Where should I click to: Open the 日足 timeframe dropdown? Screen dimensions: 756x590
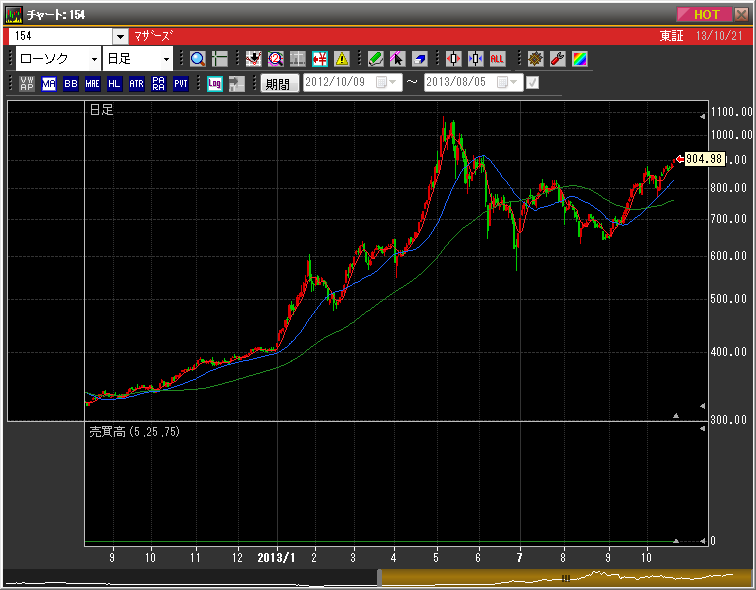[x=165, y=59]
